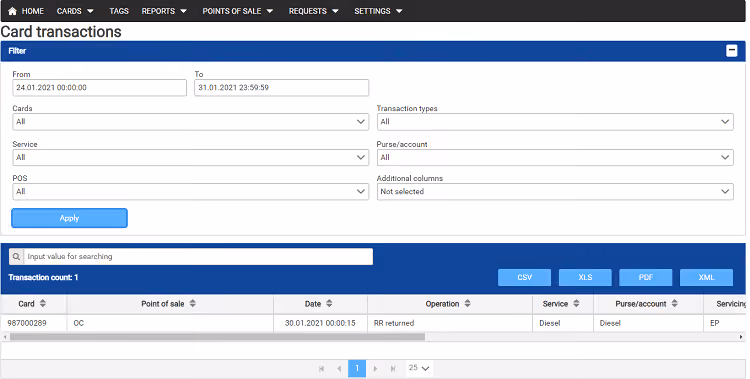
Task: Open the Requests menu
Action: coord(313,11)
